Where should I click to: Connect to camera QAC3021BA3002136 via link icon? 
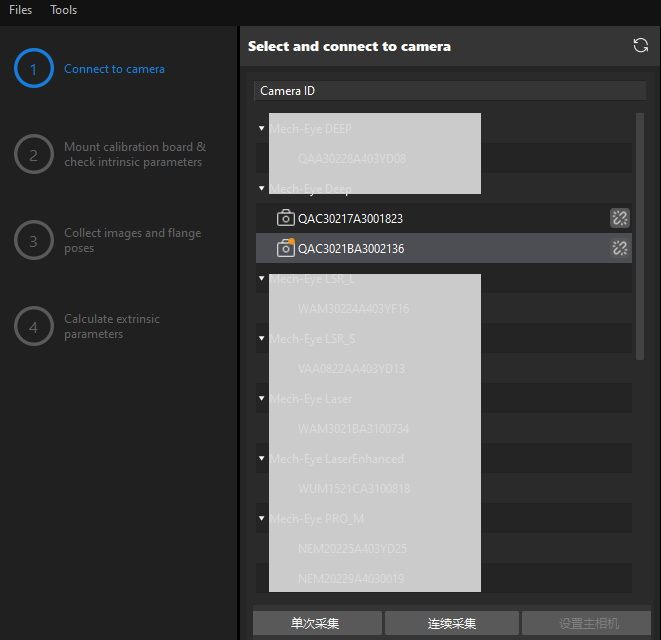click(x=620, y=248)
